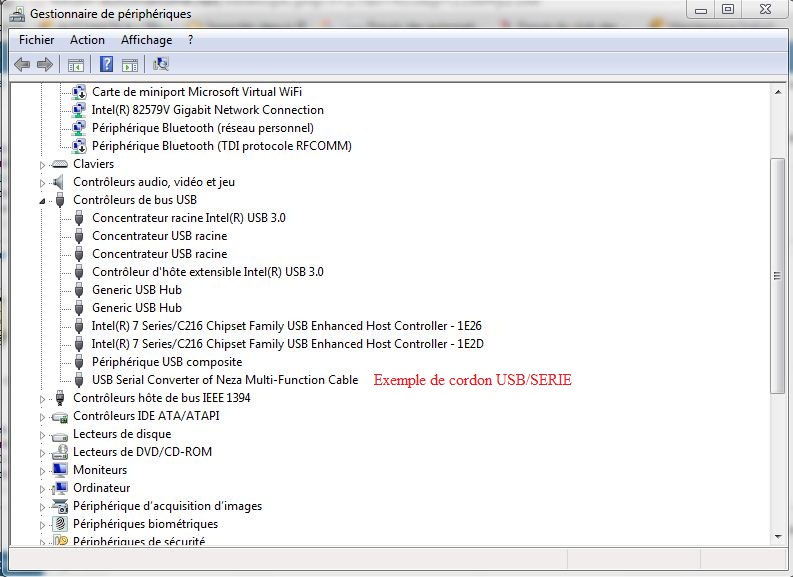Viewport: 793px width, 577px height.
Task: Click the blue Help question mark icon
Action: (106, 65)
